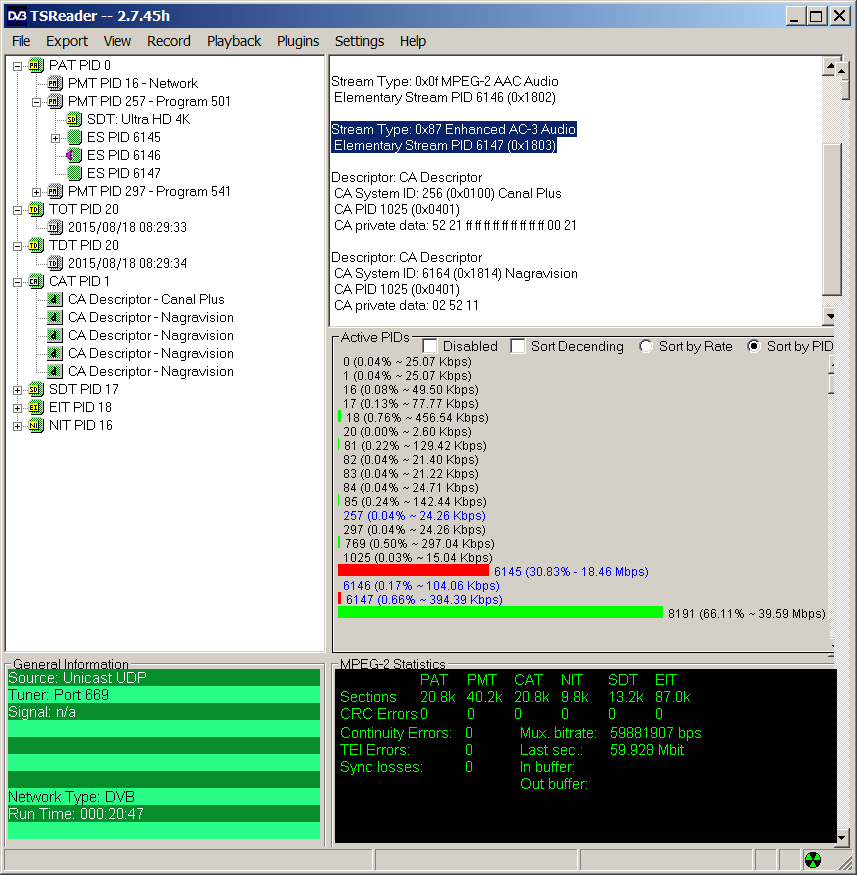Click the SDT Ultra HD 4K icon
857x875 pixels.
tap(74, 119)
